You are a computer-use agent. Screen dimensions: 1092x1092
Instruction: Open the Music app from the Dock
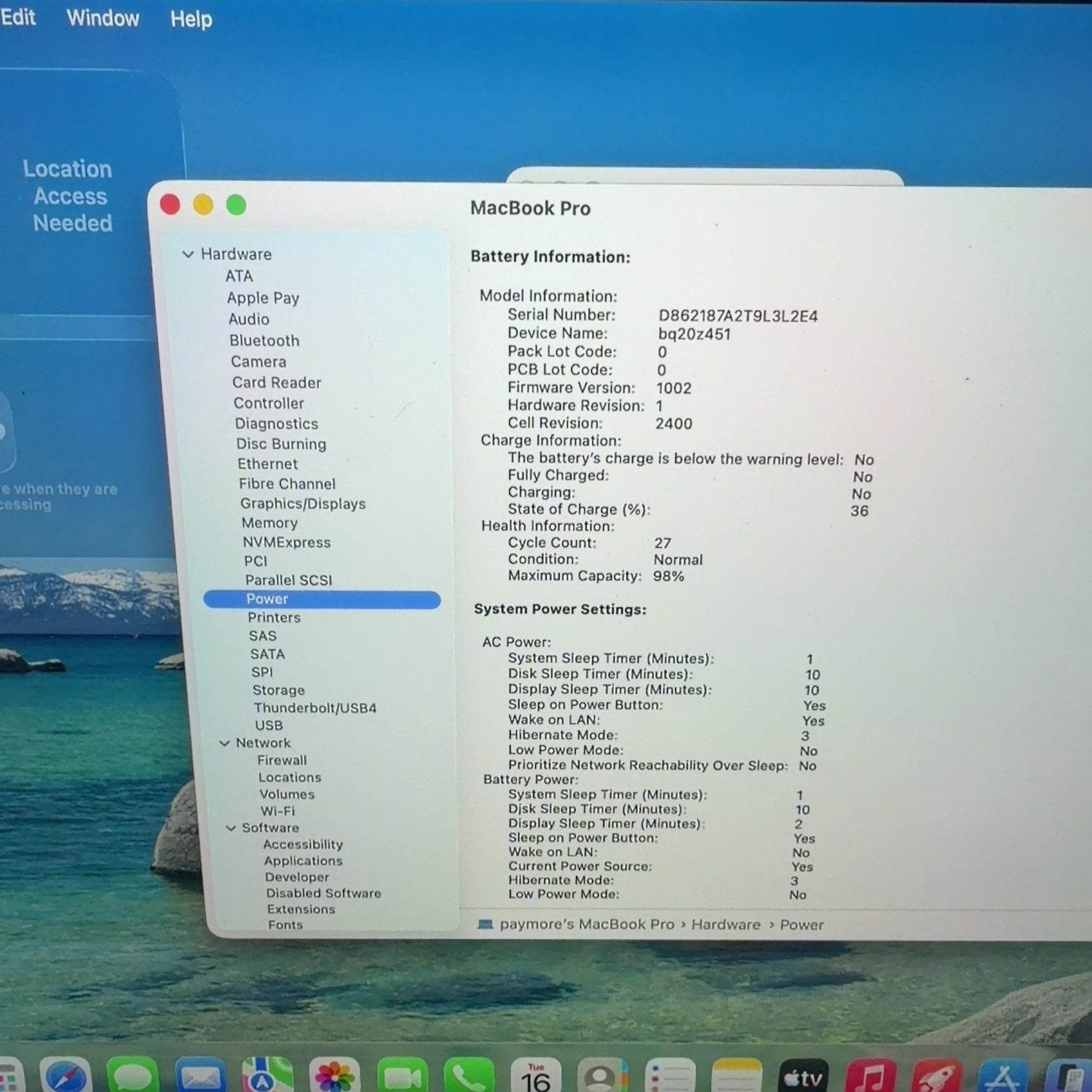[871, 1076]
